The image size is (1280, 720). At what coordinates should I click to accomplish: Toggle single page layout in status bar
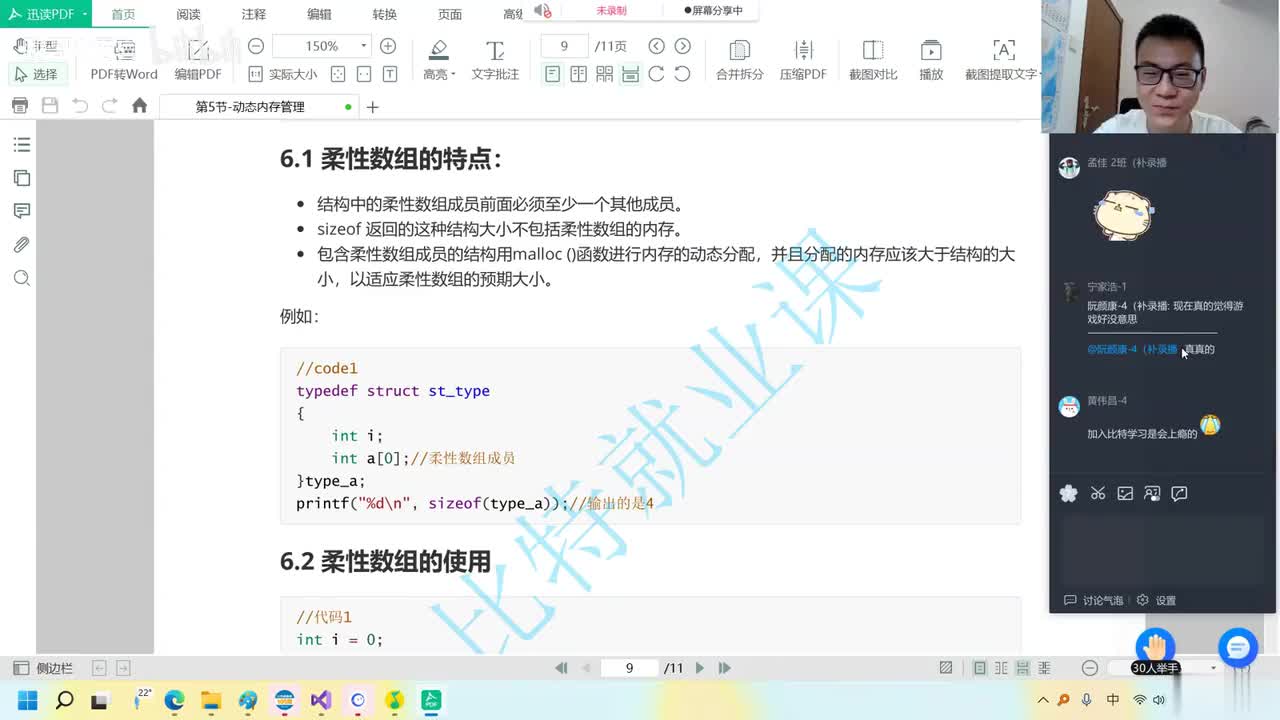coord(979,668)
